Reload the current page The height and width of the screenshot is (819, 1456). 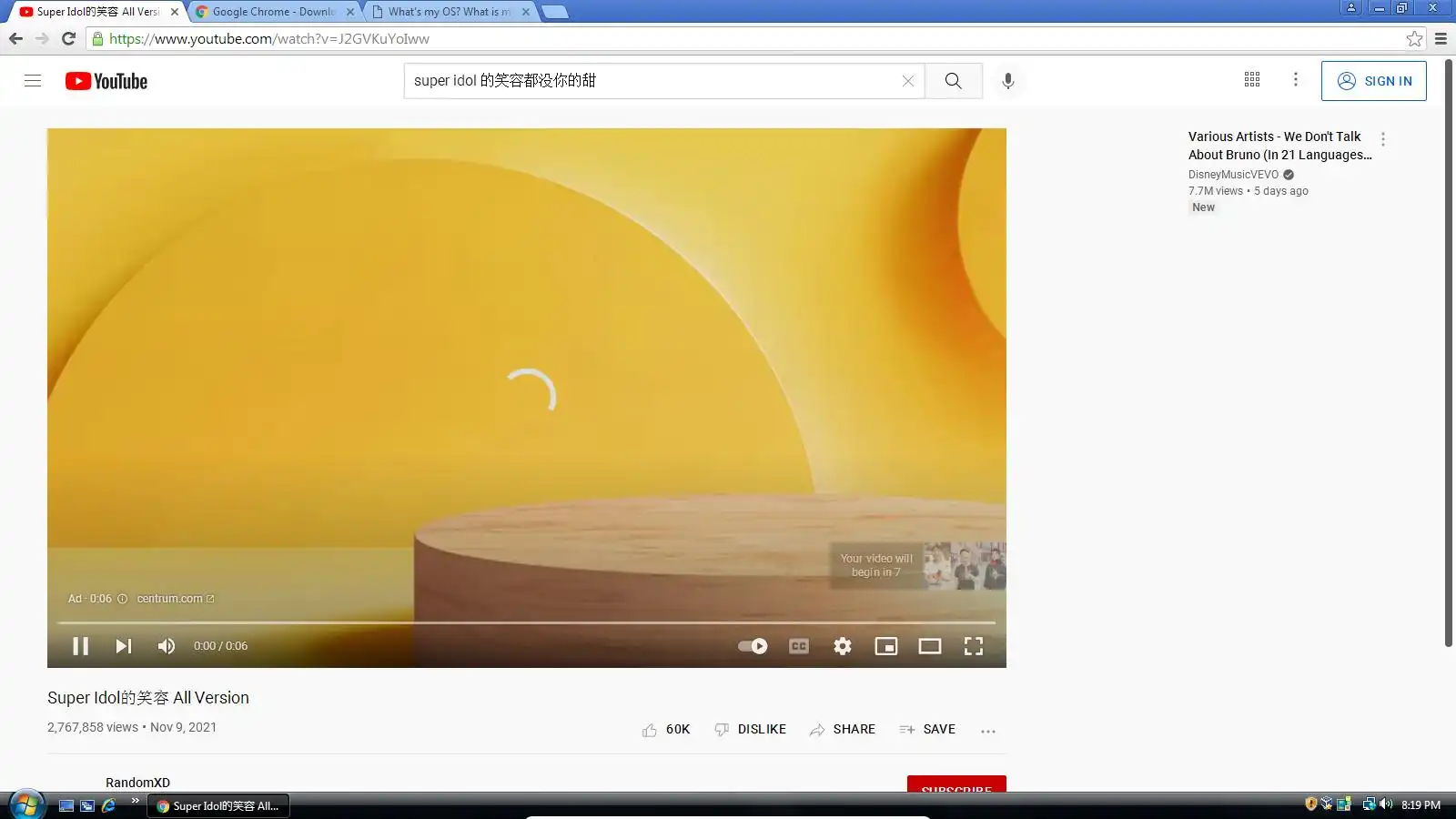(68, 38)
